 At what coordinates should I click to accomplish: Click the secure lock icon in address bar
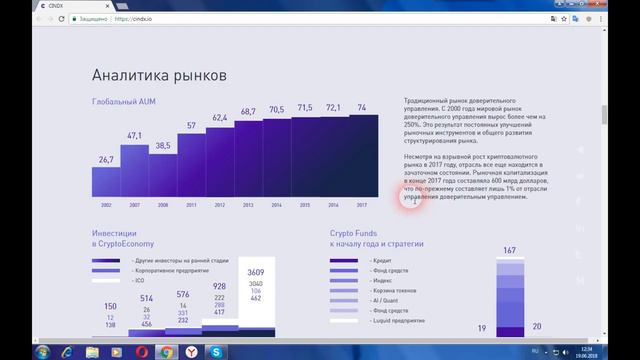point(74,19)
